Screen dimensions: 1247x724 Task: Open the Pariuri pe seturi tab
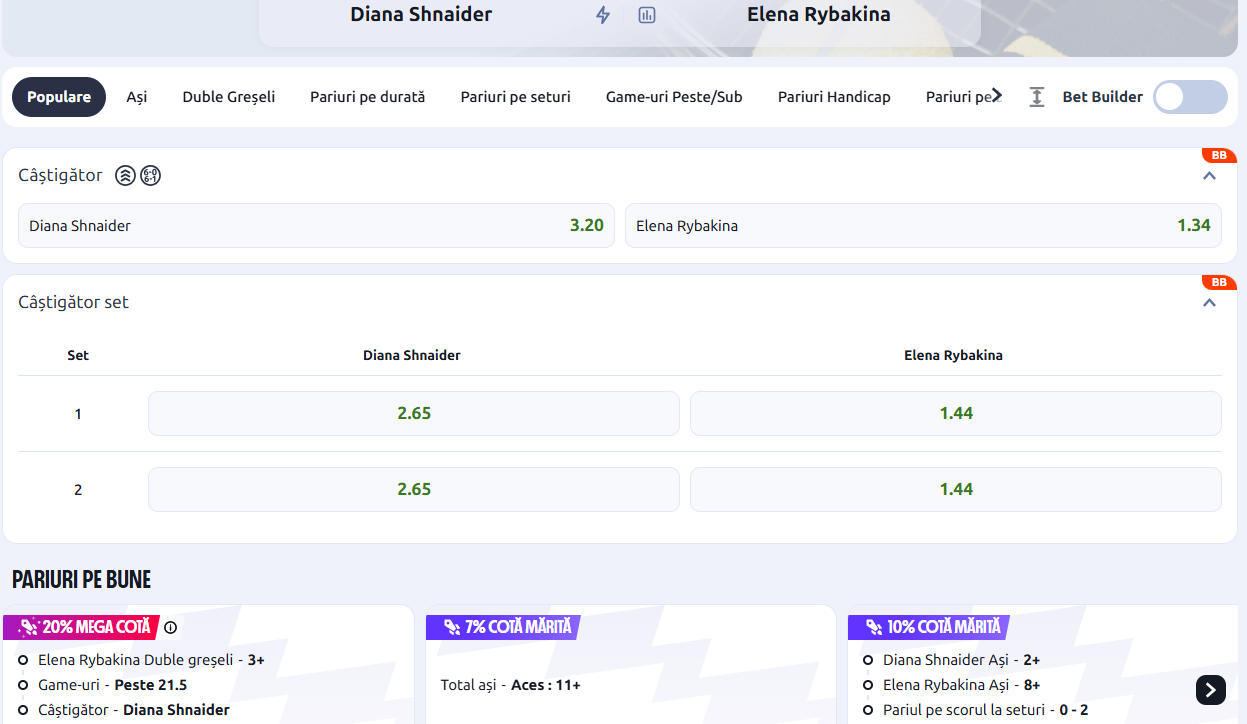(x=516, y=97)
